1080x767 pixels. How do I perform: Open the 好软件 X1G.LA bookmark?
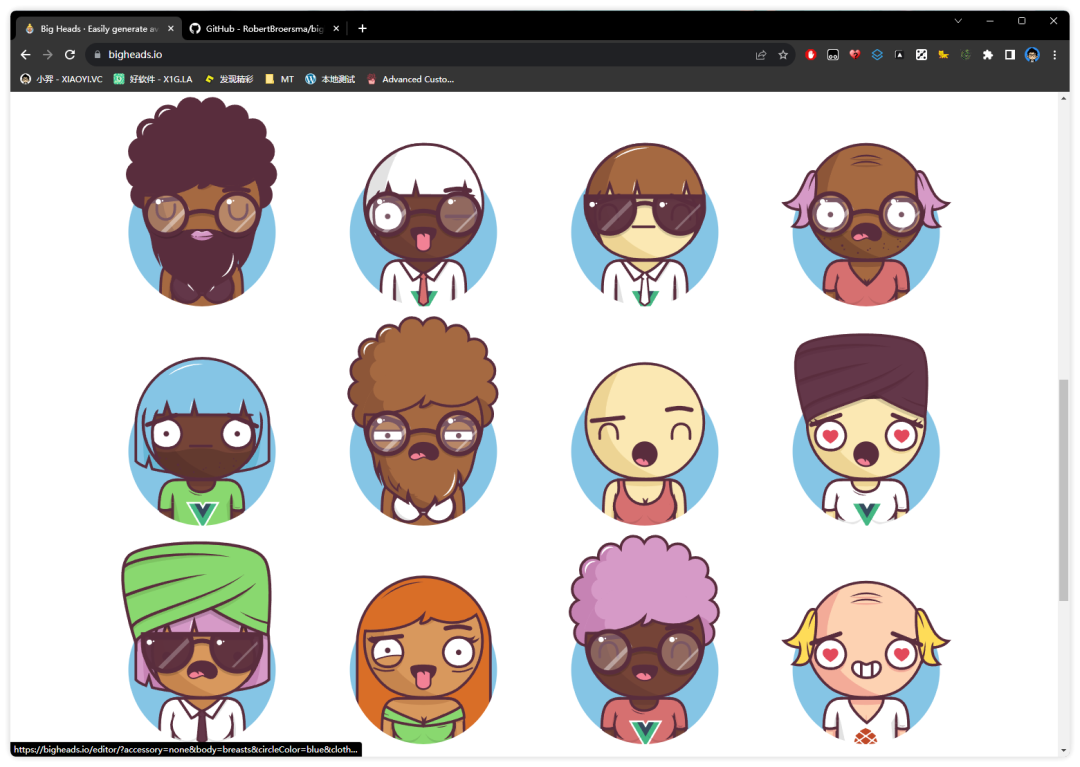[x=153, y=79]
